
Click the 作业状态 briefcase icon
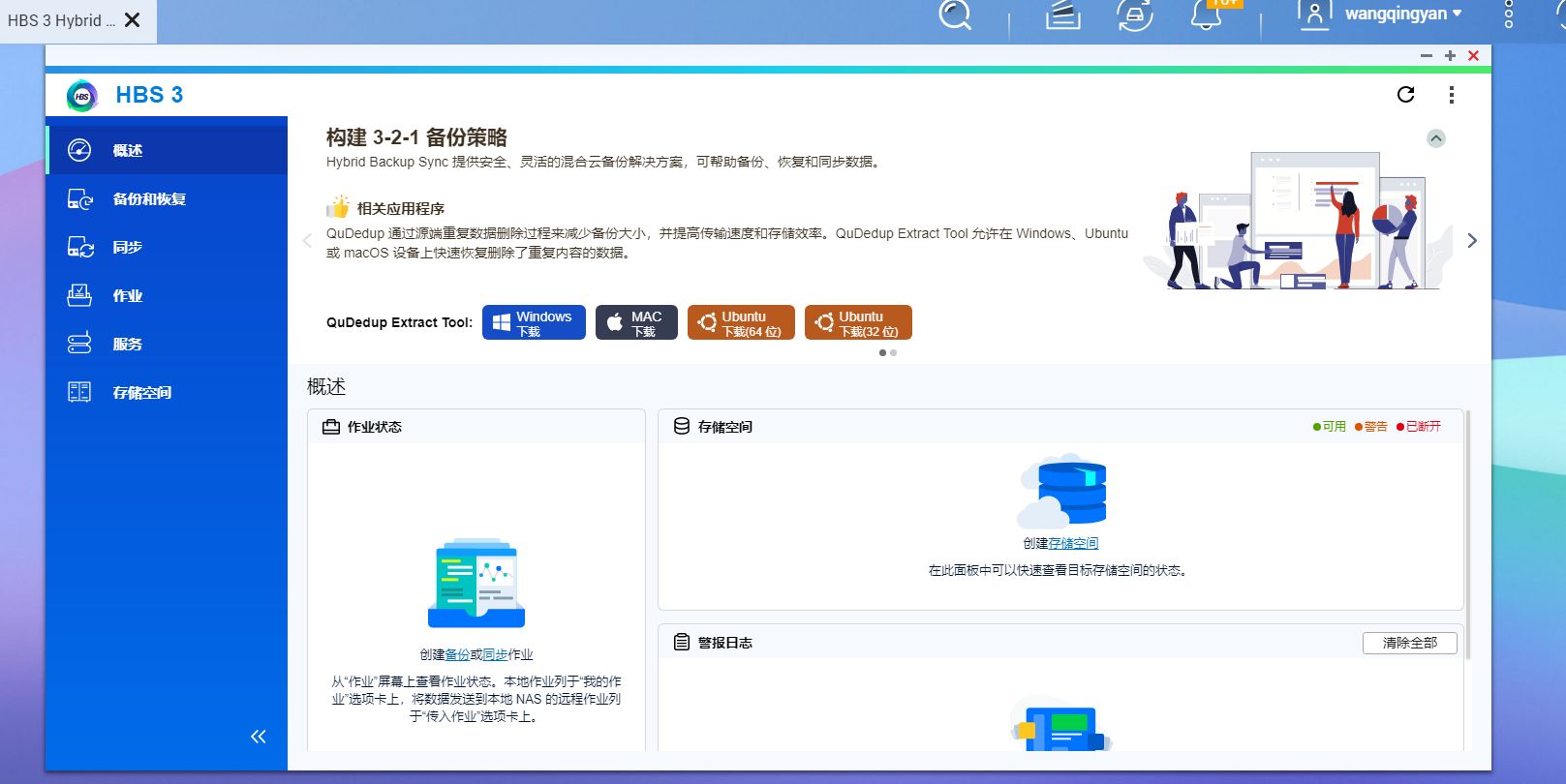tap(331, 427)
